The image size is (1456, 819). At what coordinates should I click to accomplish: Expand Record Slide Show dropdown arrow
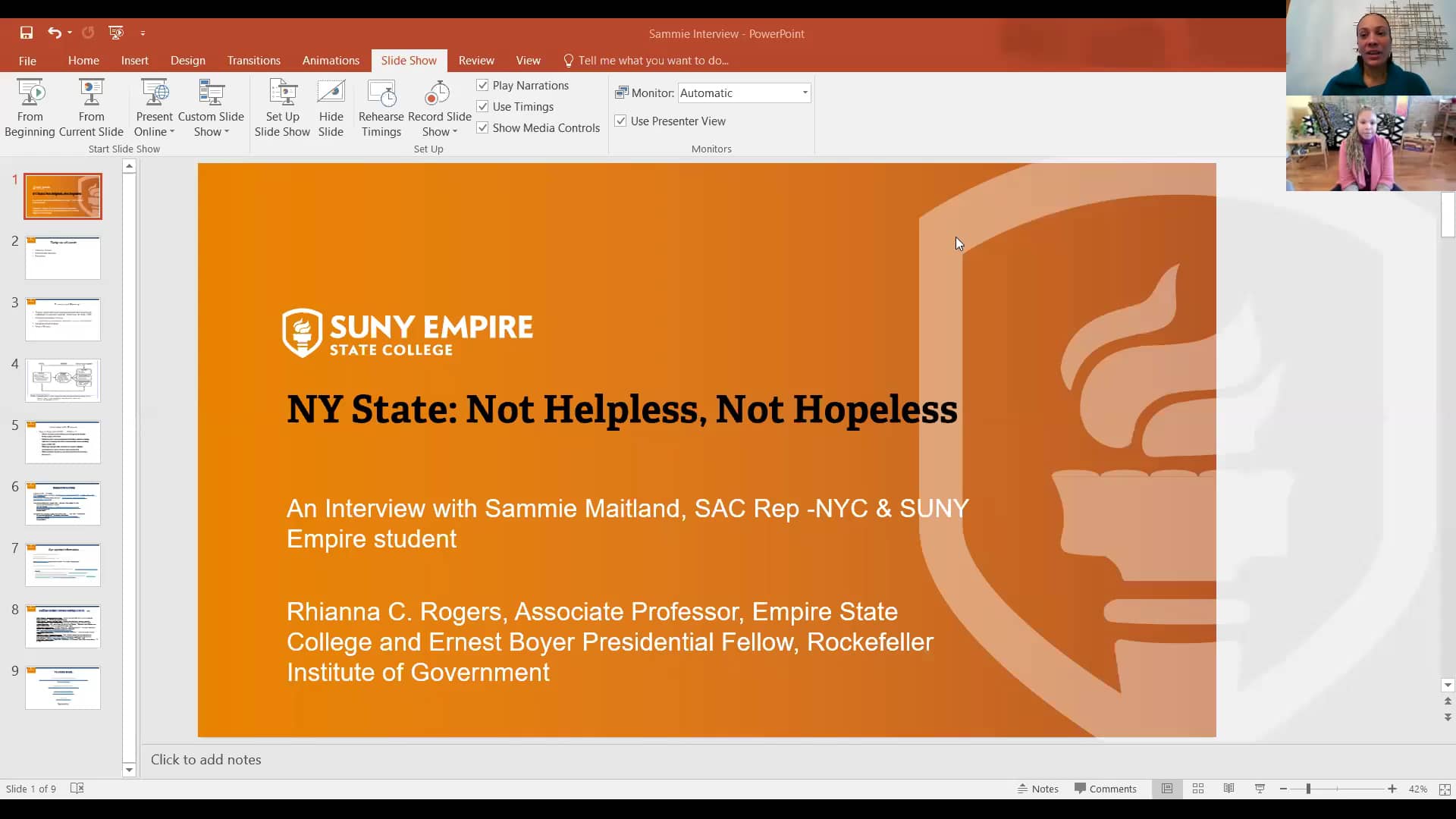455,132
